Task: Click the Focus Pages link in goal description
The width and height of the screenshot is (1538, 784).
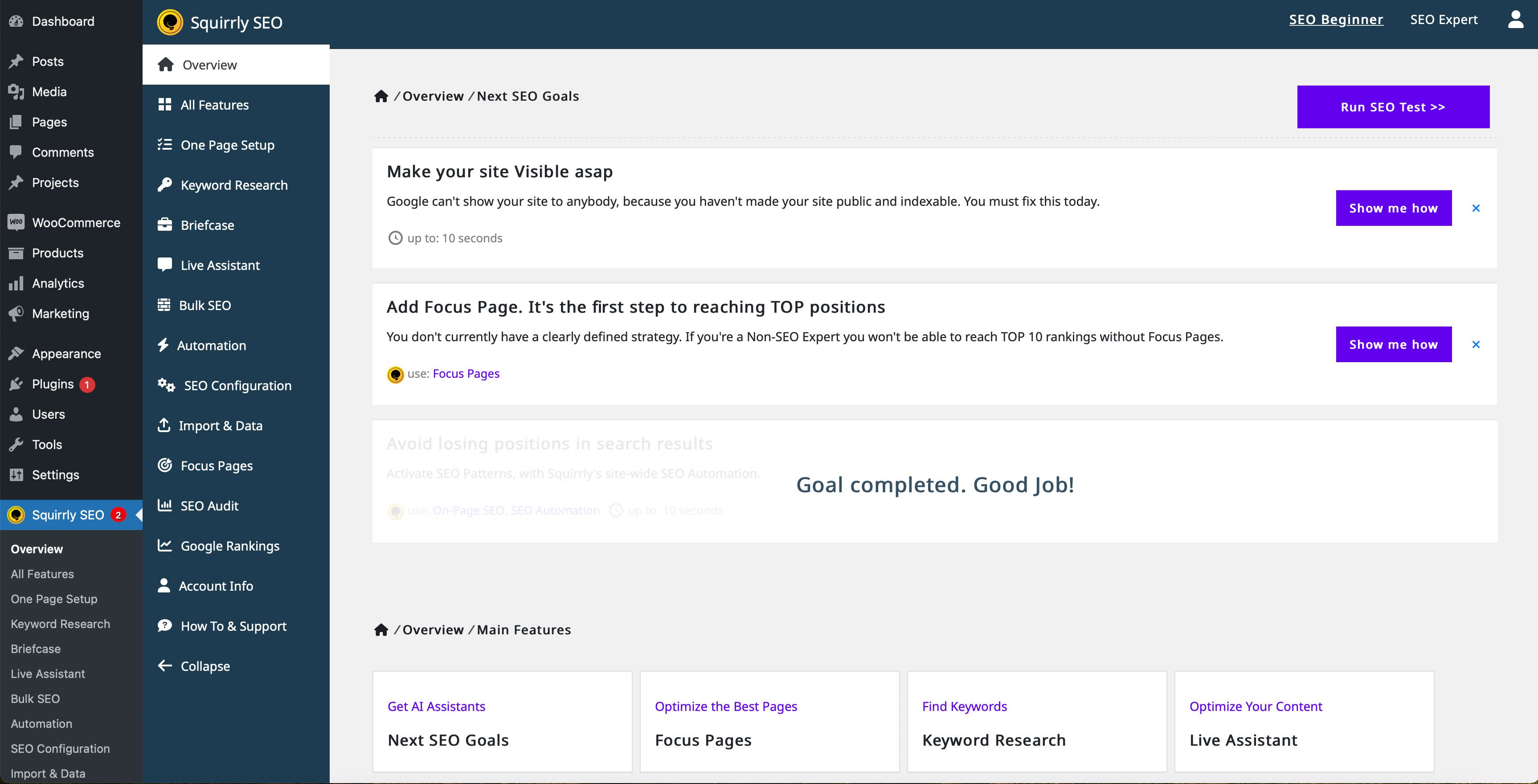Action: (466, 373)
